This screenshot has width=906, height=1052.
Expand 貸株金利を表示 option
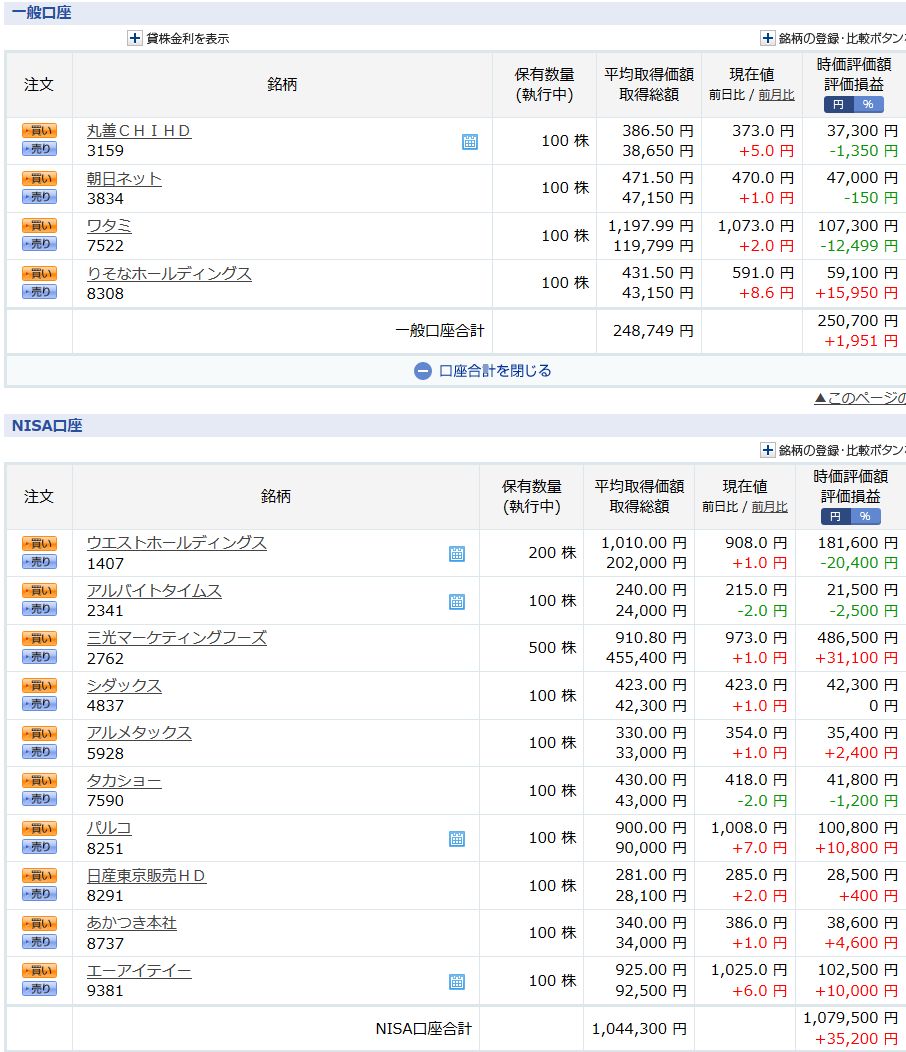click(x=135, y=38)
